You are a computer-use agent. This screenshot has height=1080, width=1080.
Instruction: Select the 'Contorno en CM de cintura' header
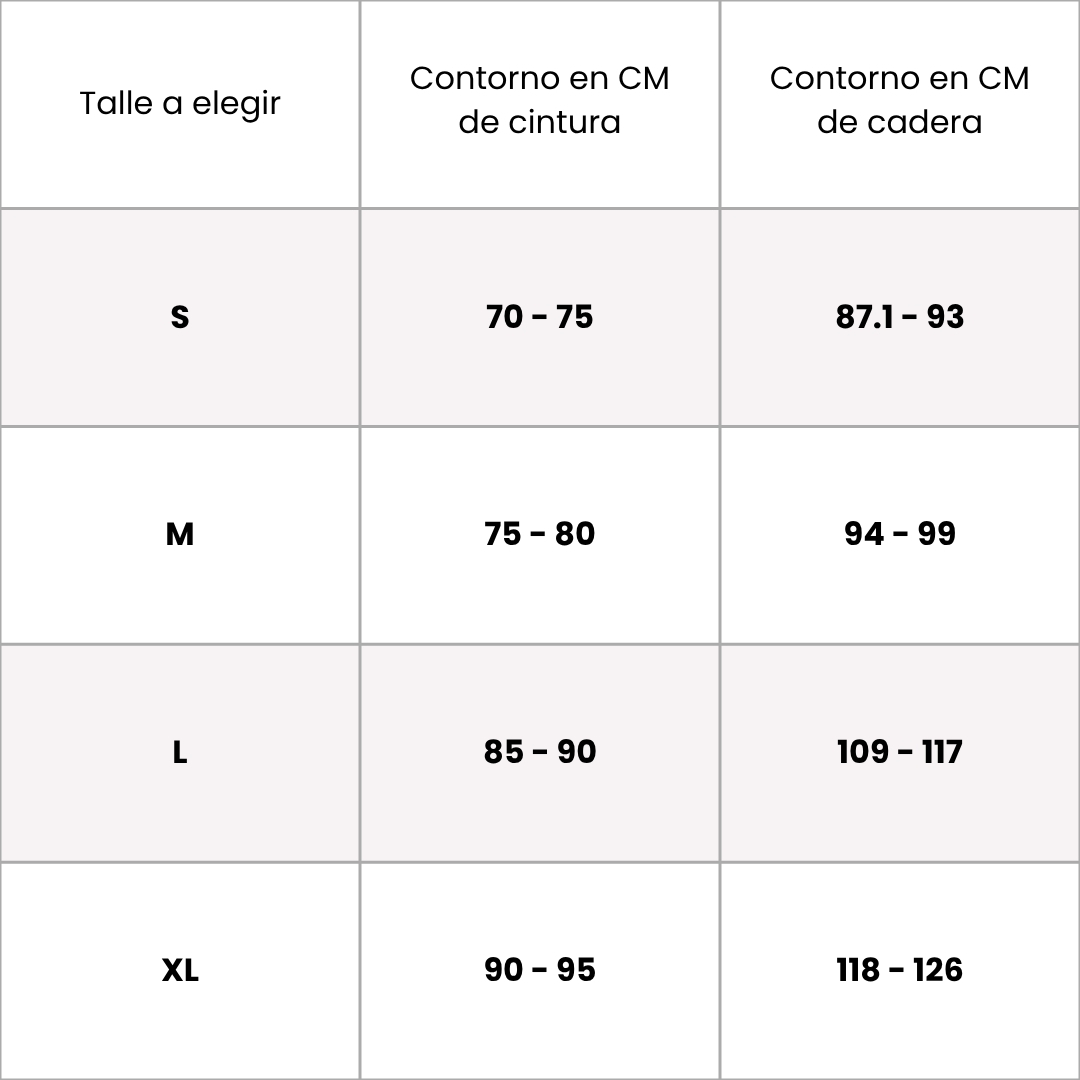tap(539, 100)
